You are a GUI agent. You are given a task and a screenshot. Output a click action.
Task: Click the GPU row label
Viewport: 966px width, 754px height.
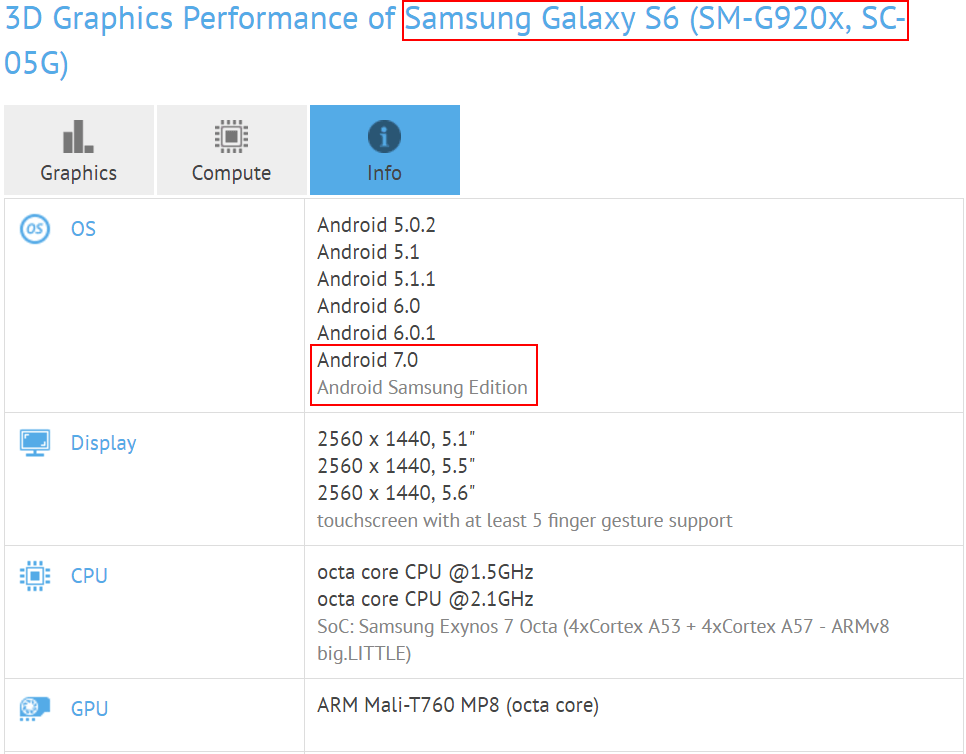(x=89, y=709)
